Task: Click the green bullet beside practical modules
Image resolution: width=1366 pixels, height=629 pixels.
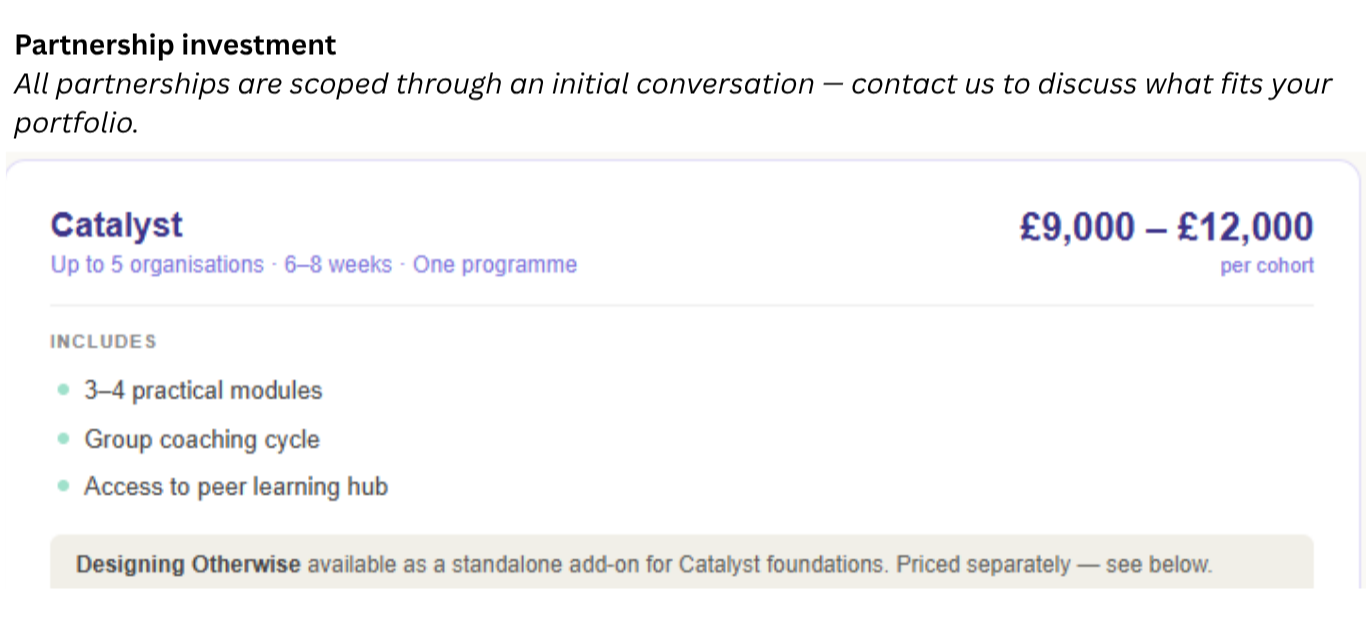Action: [x=64, y=390]
